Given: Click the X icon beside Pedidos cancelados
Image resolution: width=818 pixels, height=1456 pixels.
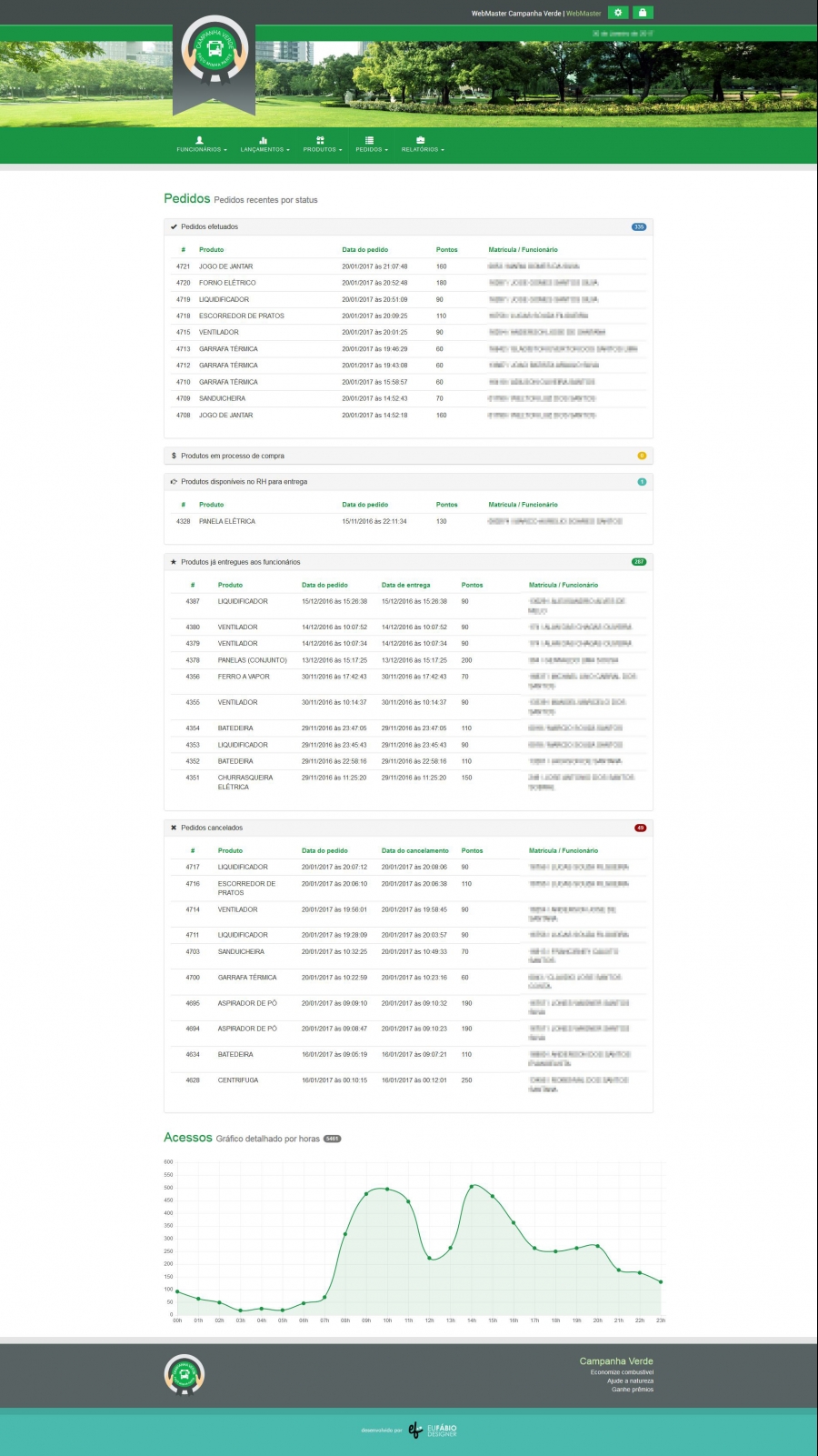Looking at the screenshot, I should coord(174,828).
